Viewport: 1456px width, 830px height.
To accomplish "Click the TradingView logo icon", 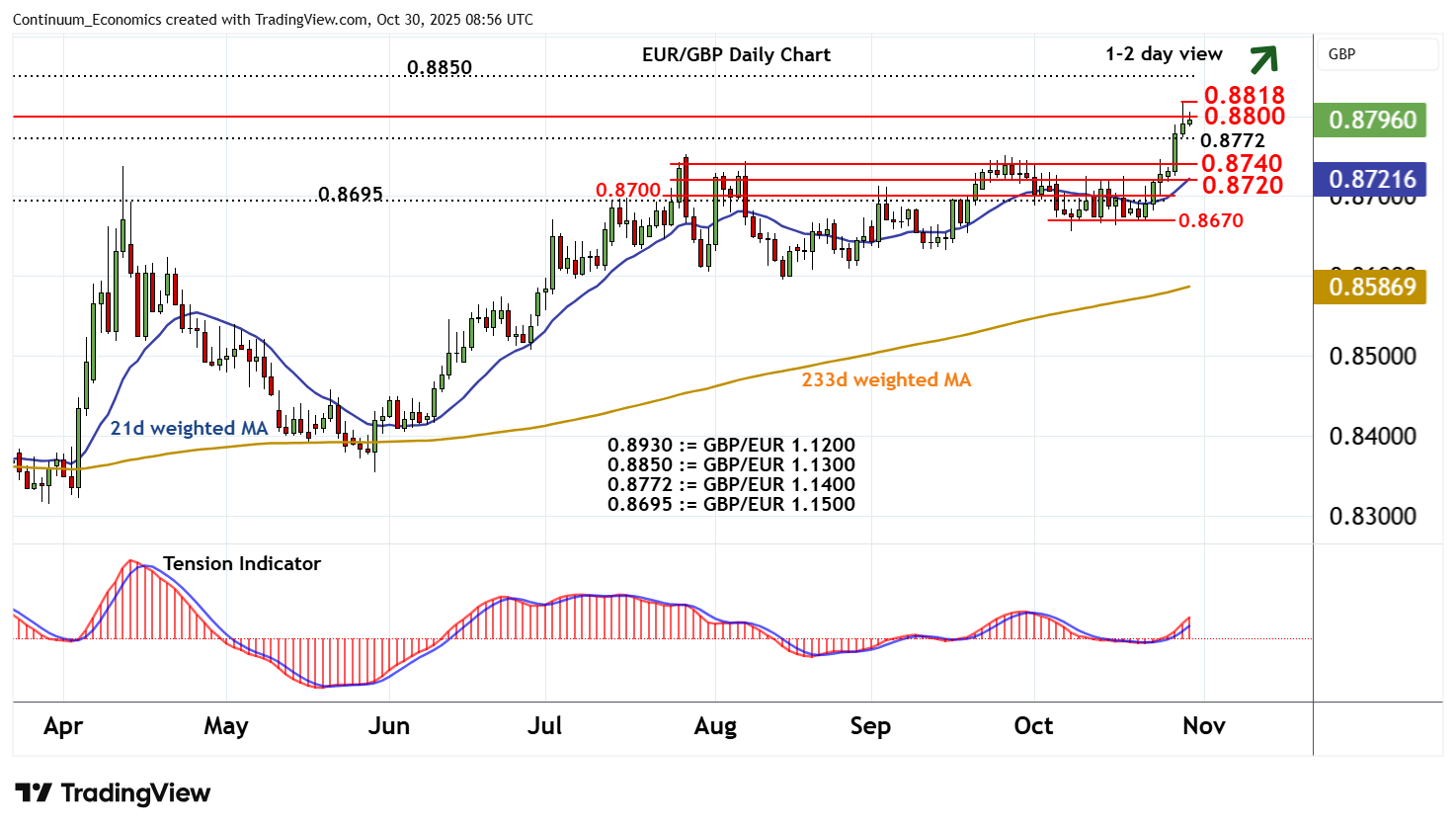I will (34, 793).
